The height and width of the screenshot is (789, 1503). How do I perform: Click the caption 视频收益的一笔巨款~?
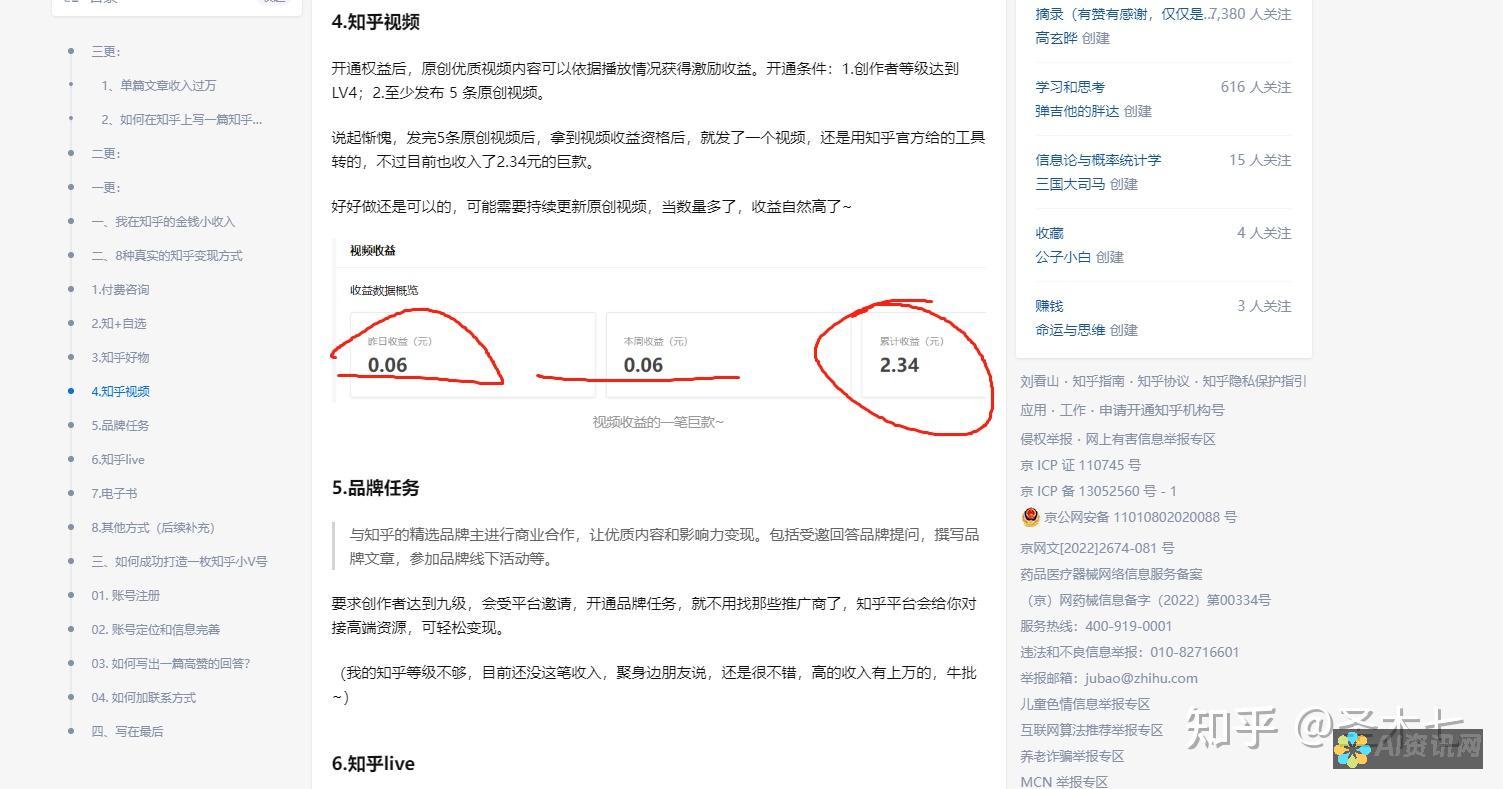pyautogui.click(x=658, y=422)
